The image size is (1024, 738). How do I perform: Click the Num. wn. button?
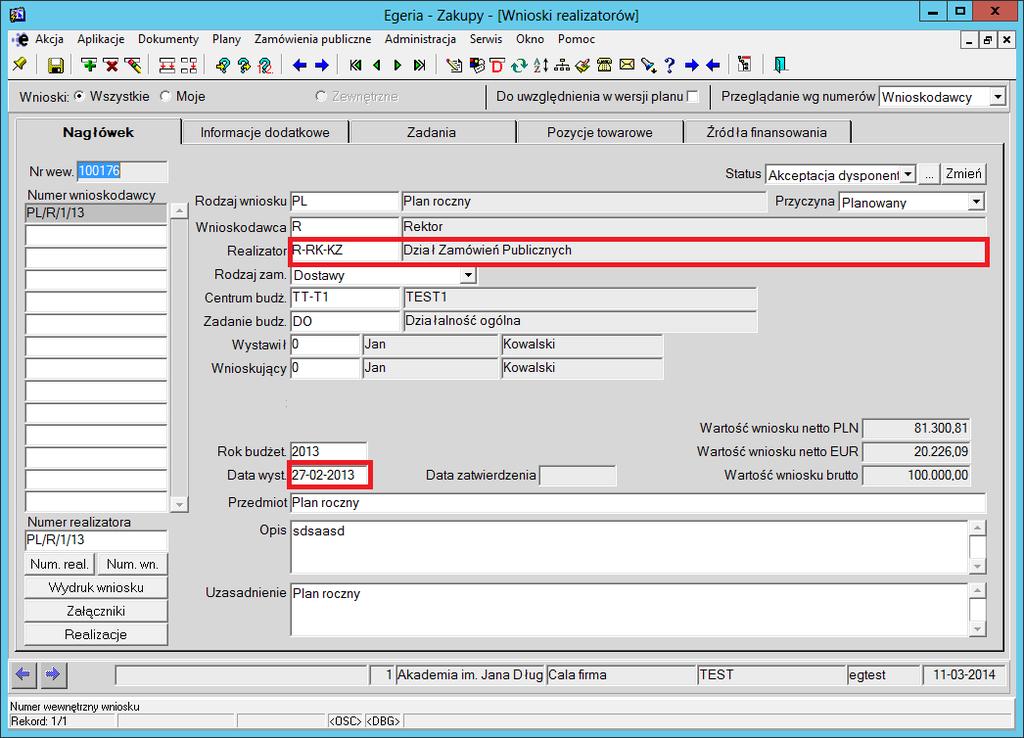click(133, 564)
